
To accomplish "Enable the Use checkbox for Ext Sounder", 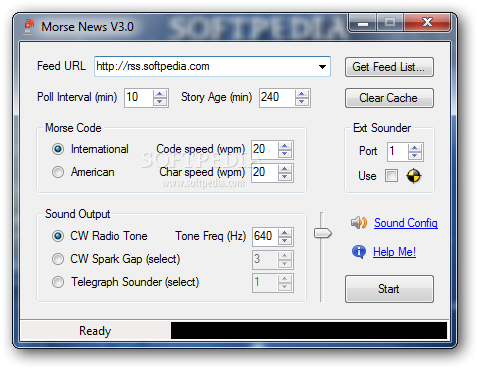I will point(391,175).
